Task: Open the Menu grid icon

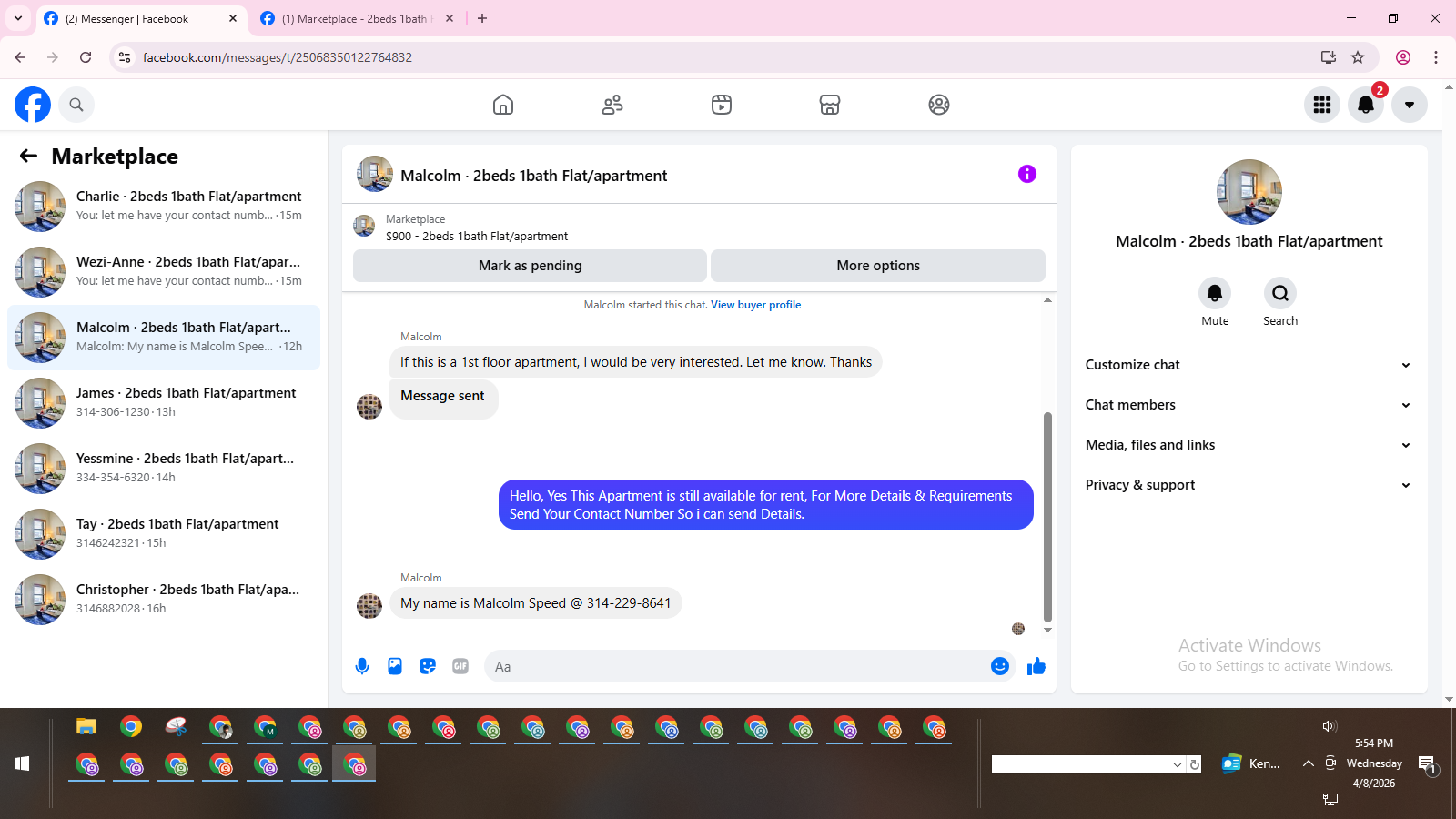Action: (1322, 105)
